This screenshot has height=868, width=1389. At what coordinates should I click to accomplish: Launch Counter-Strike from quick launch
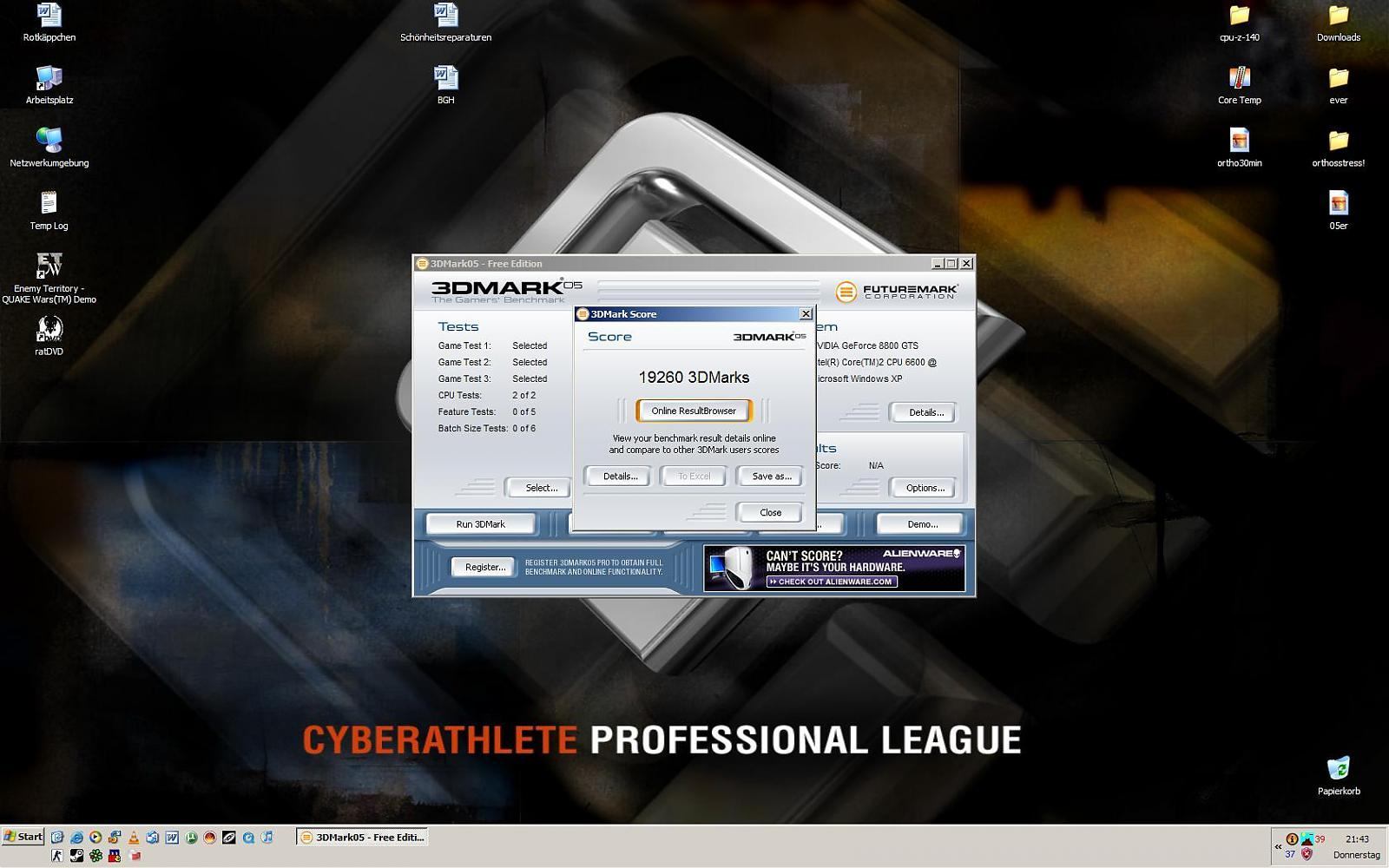[57, 856]
